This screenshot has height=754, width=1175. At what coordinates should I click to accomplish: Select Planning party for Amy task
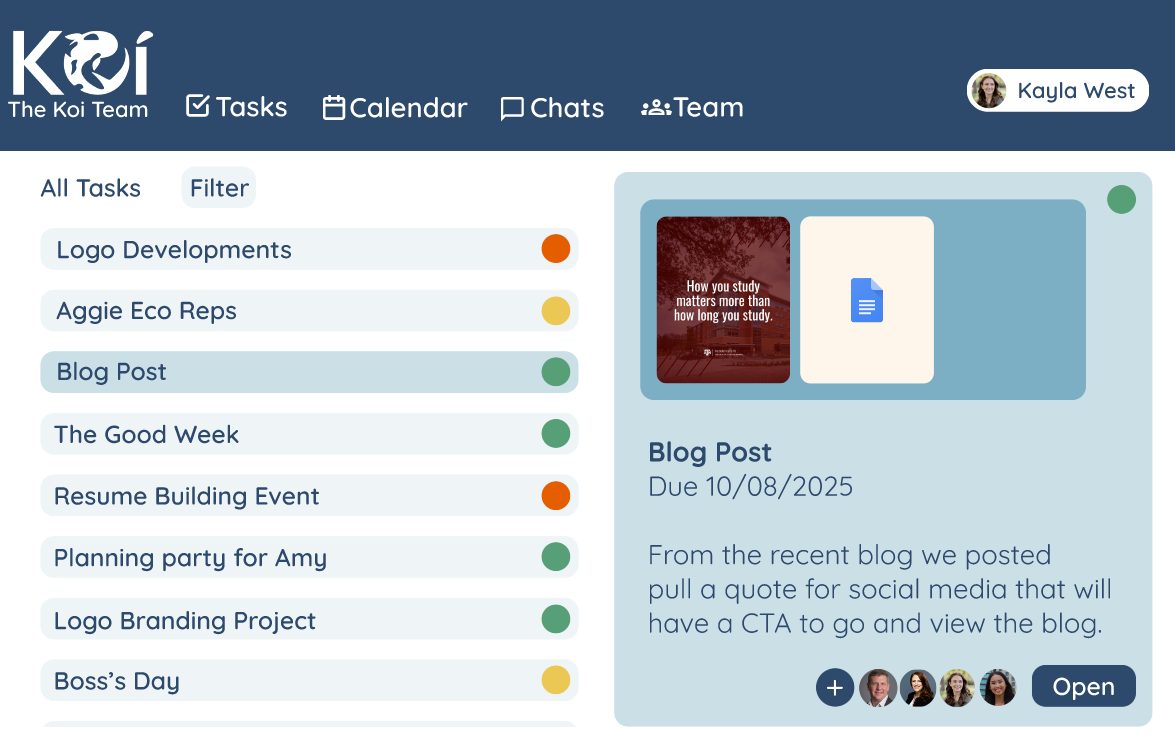[x=190, y=558]
